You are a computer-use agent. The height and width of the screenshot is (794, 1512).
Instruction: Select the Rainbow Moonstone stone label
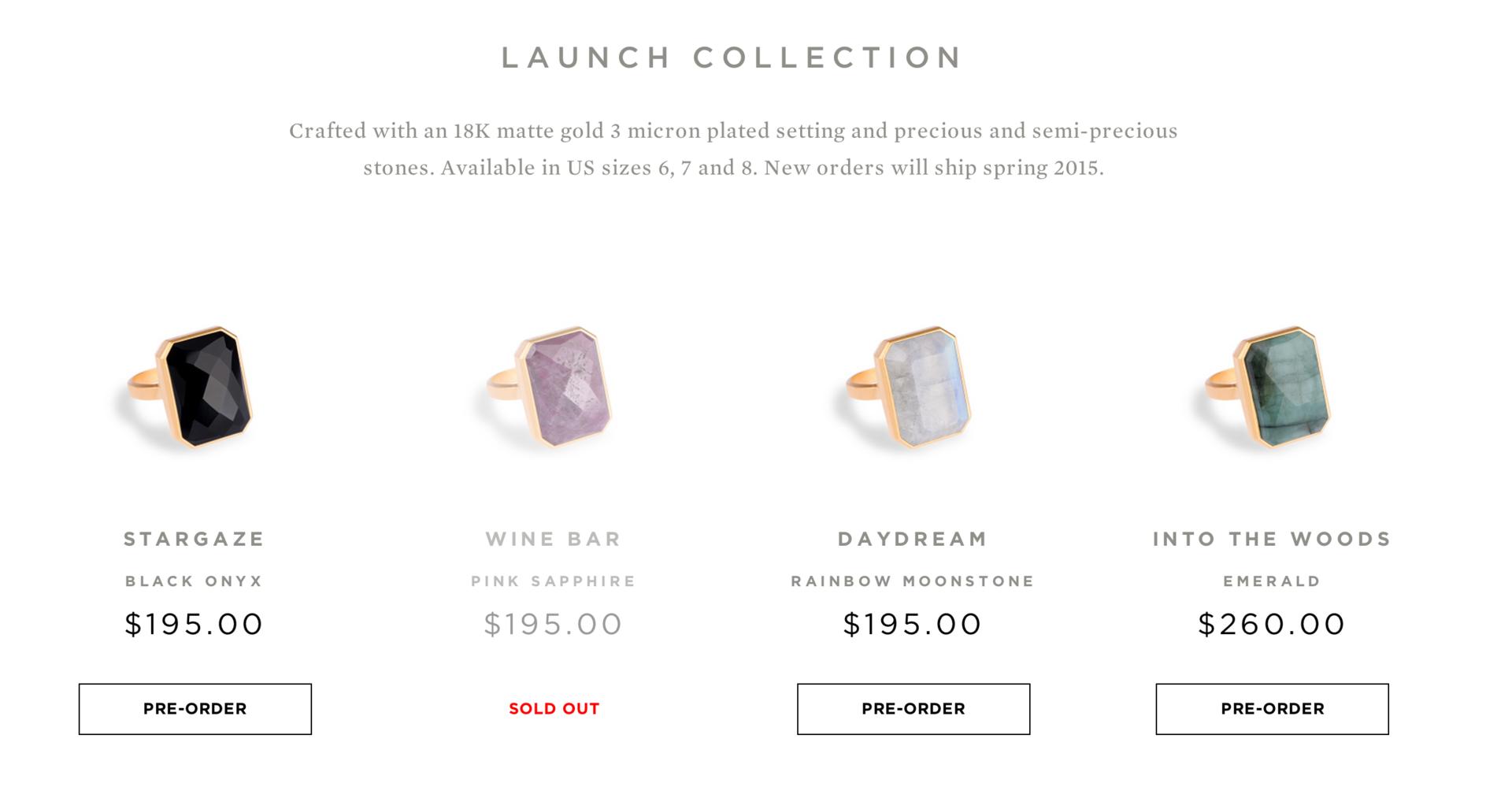point(913,581)
